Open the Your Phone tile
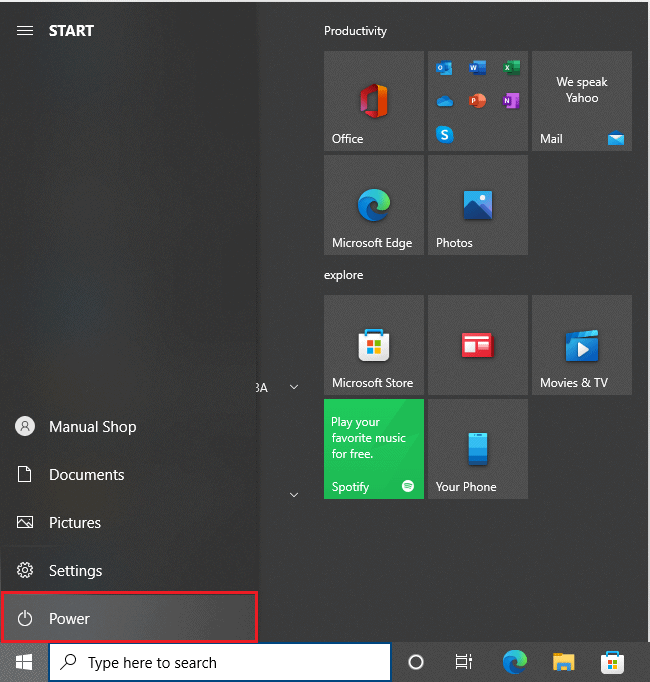The width and height of the screenshot is (650, 682). coord(477,449)
